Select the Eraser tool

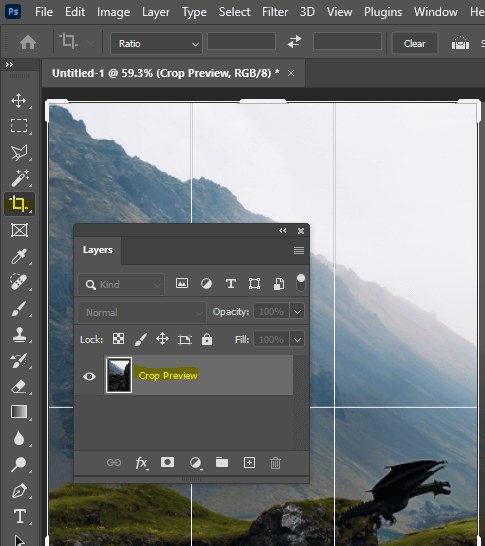19,386
